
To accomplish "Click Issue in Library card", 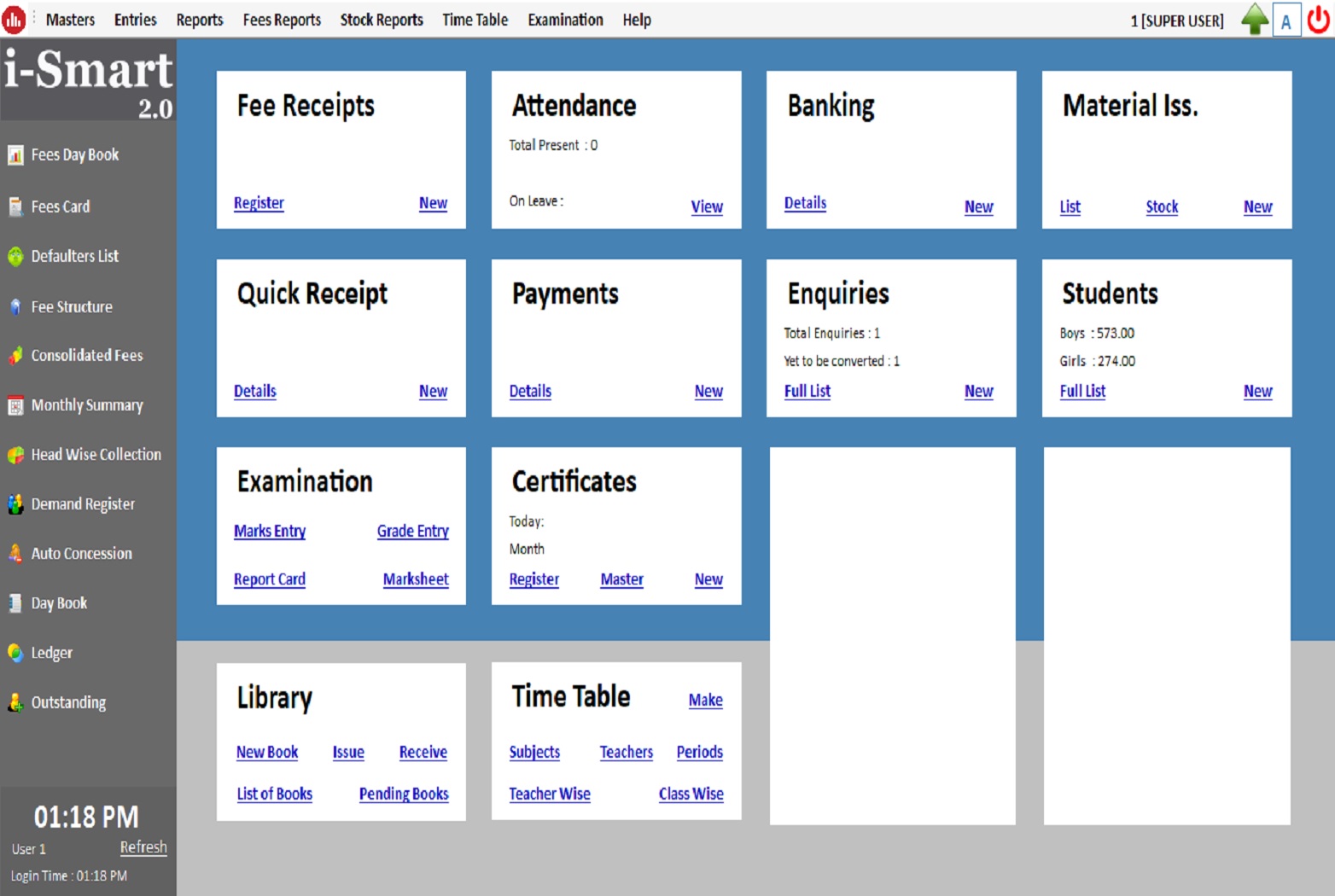I will tap(348, 752).
